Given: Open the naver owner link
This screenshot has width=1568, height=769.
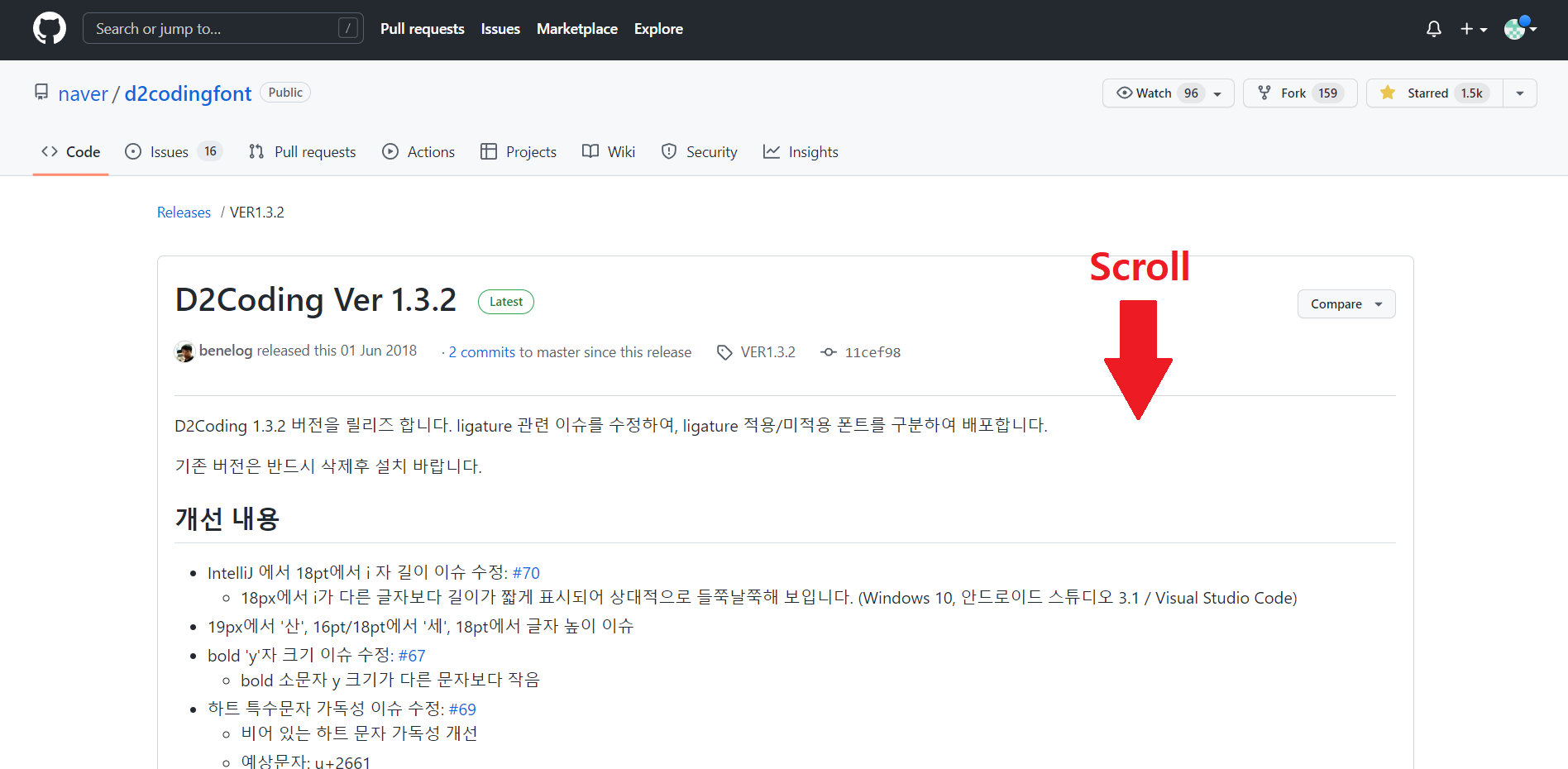Looking at the screenshot, I should click(83, 93).
